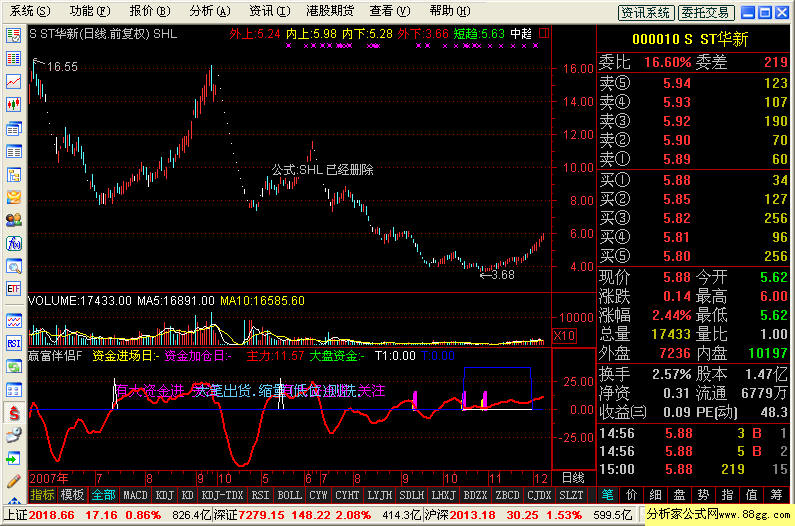Click the two people users icon
The width and height of the screenshot is (795, 526).
point(13,220)
